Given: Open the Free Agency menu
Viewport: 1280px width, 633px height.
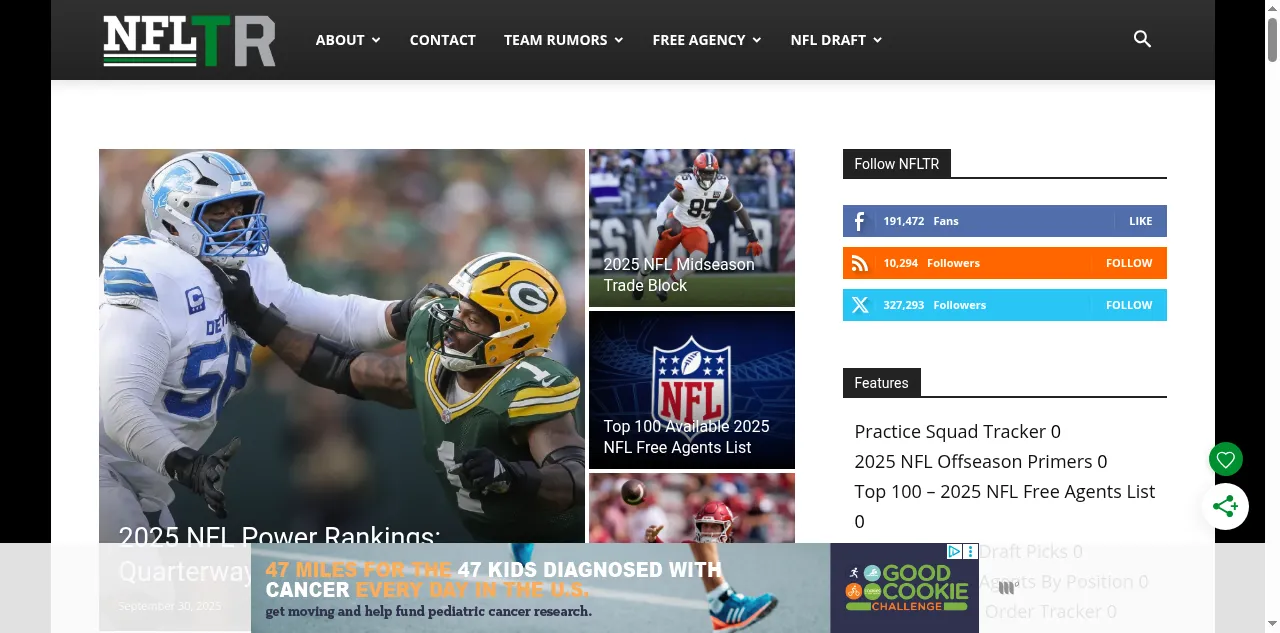Looking at the screenshot, I should pyautogui.click(x=699, y=40).
